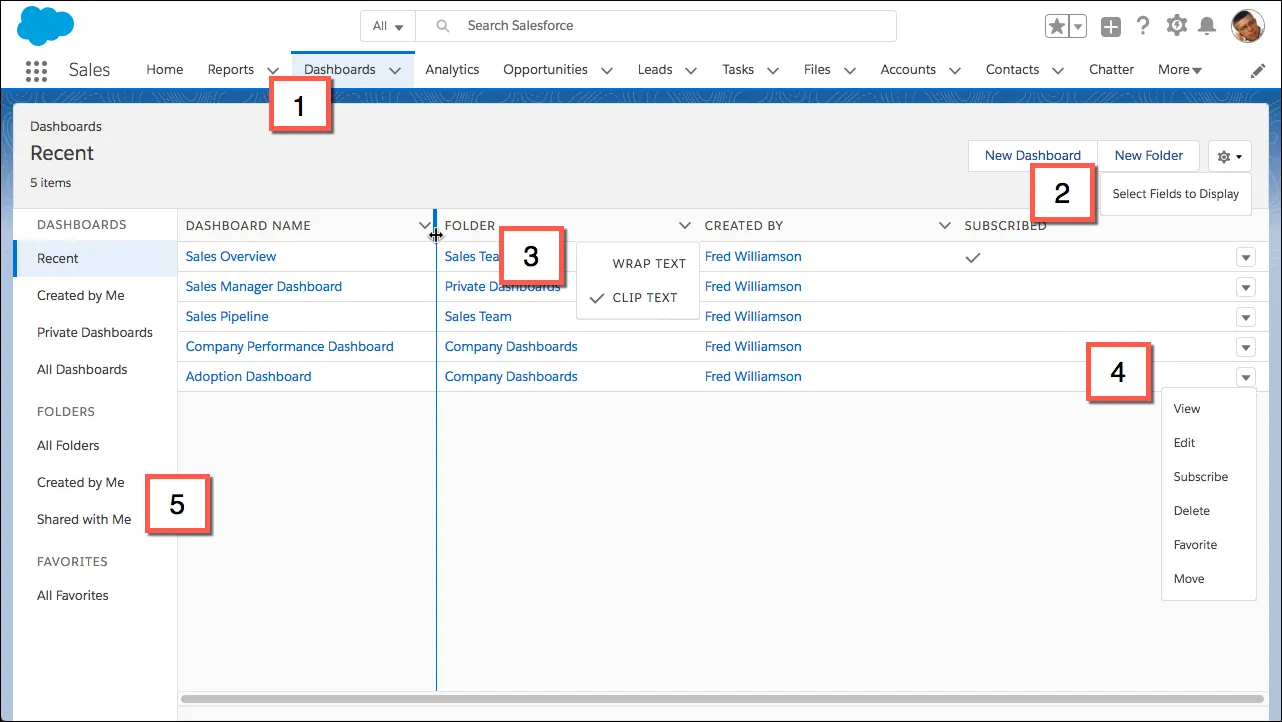Open the user profile avatar
This screenshot has height=722, width=1282.
point(1248,26)
